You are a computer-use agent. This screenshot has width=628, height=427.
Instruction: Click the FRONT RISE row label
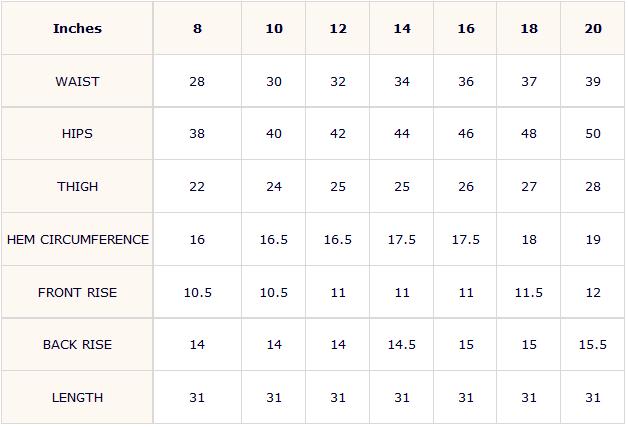coord(77,292)
